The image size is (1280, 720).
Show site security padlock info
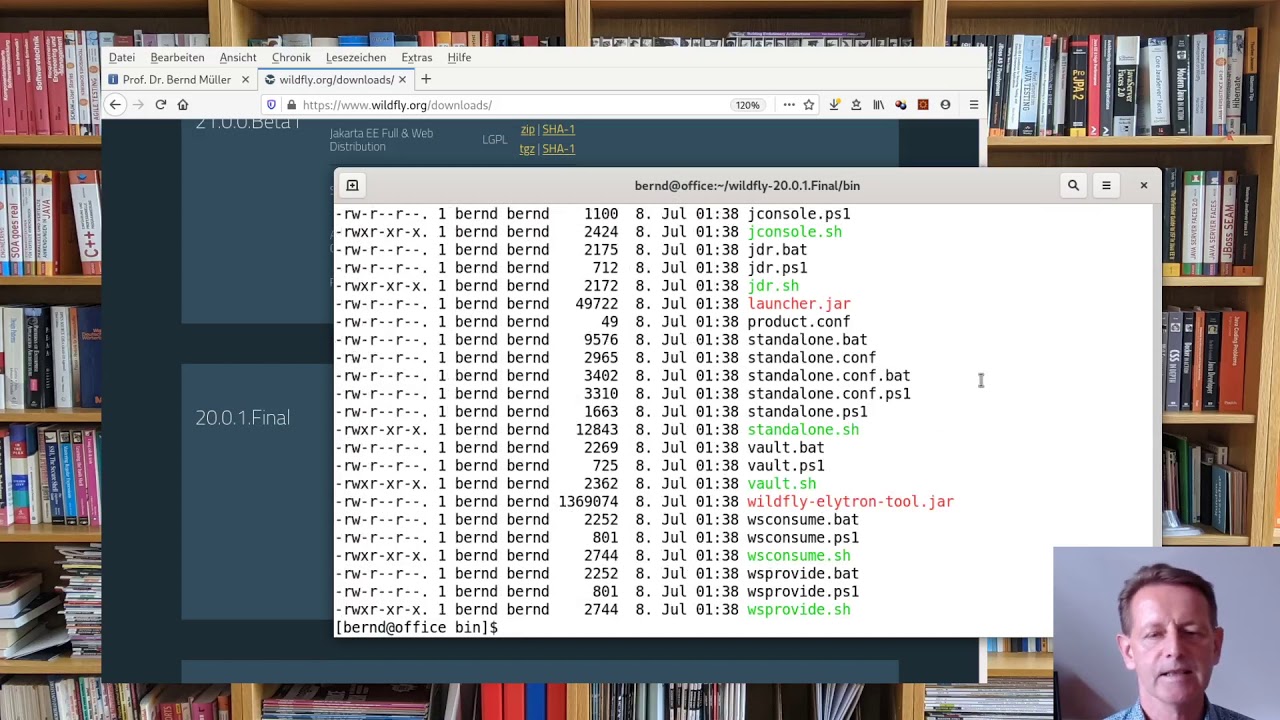291,105
